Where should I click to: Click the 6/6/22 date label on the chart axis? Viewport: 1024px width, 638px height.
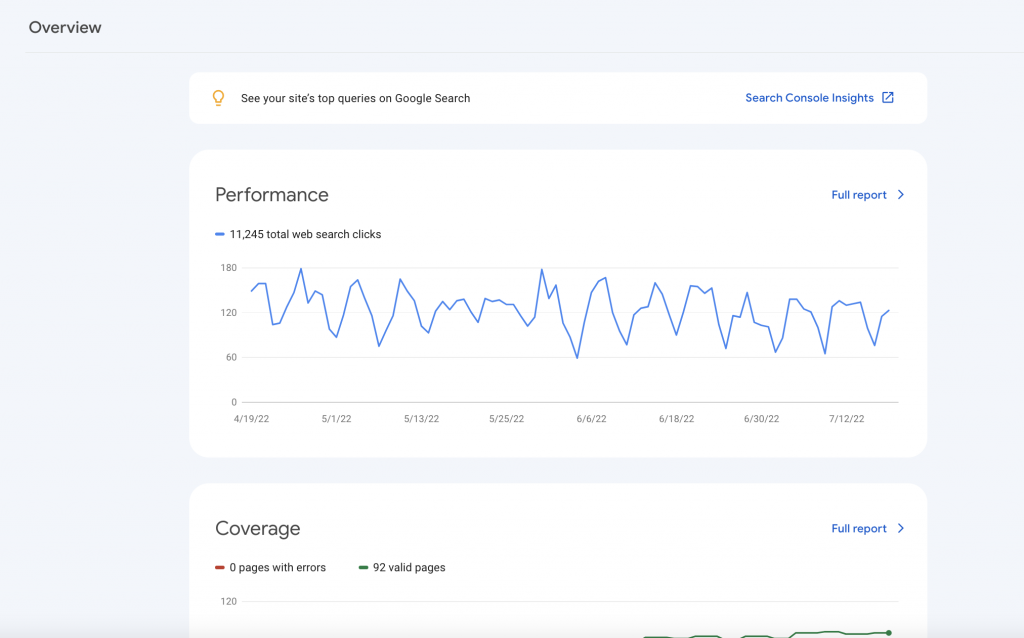click(x=591, y=419)
